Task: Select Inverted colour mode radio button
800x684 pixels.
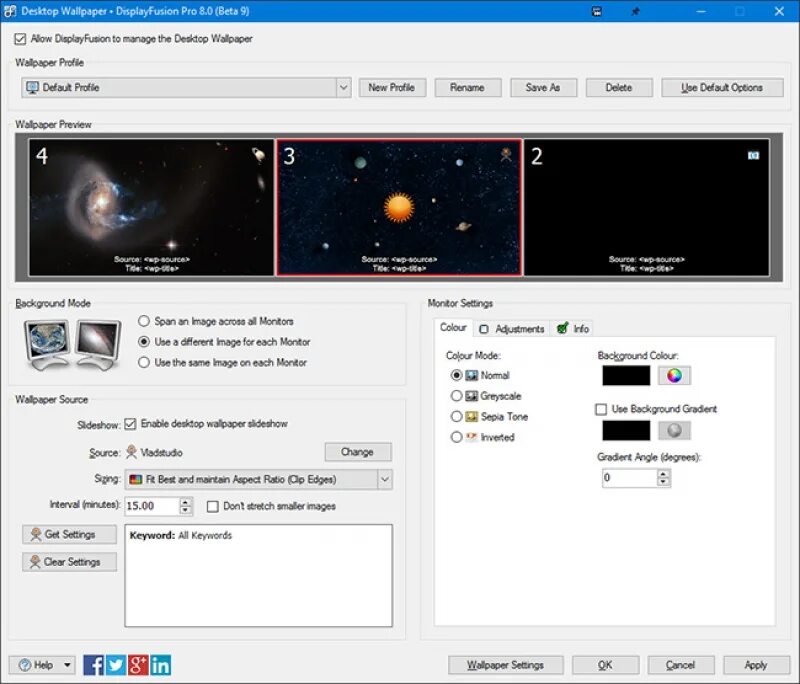Action: [x=457, y=437]
